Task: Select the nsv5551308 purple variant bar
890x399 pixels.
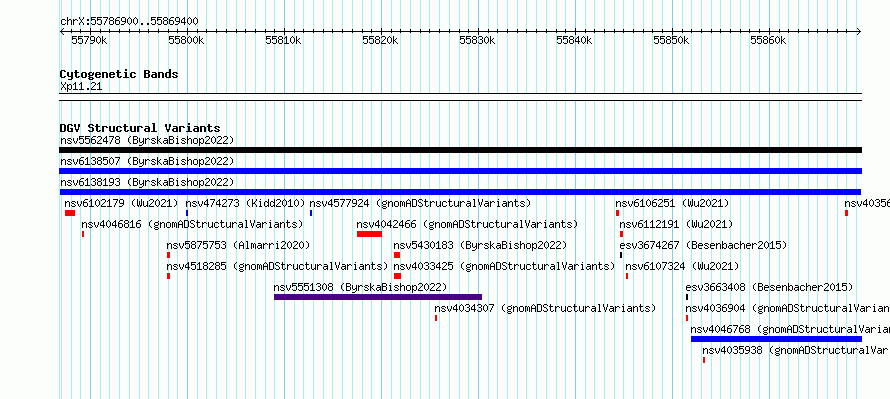Action: (378, 297)
